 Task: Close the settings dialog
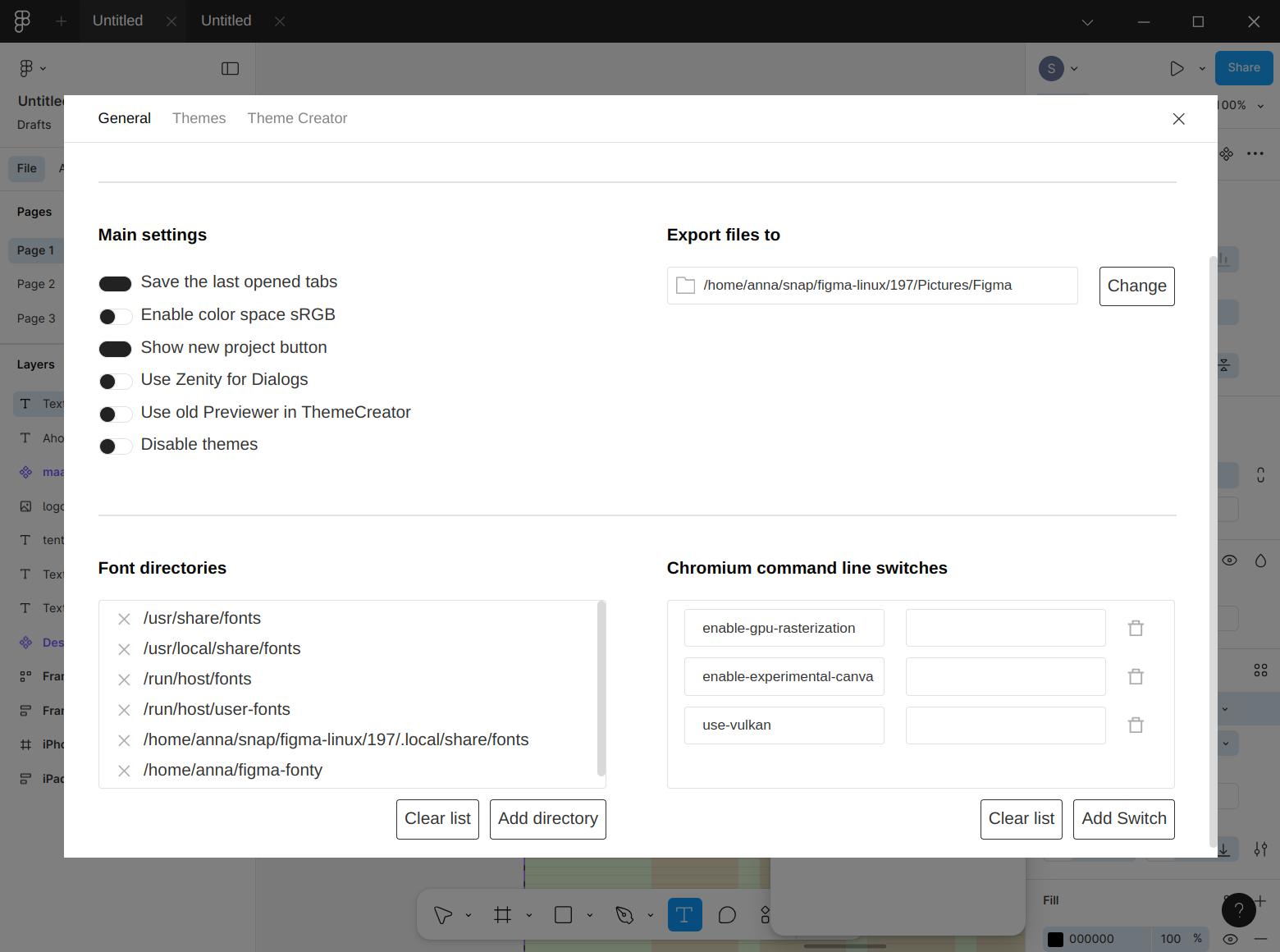[1178, 119]
